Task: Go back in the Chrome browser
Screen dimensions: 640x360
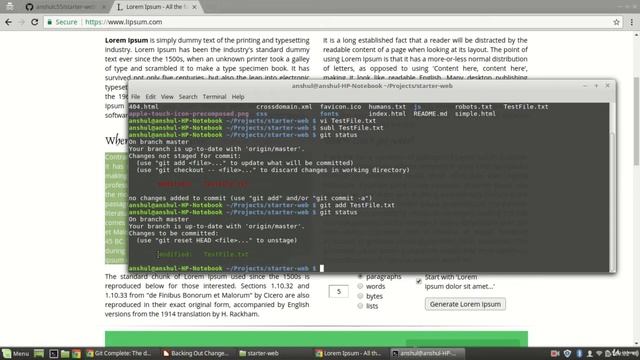Action: click(9, 22)
